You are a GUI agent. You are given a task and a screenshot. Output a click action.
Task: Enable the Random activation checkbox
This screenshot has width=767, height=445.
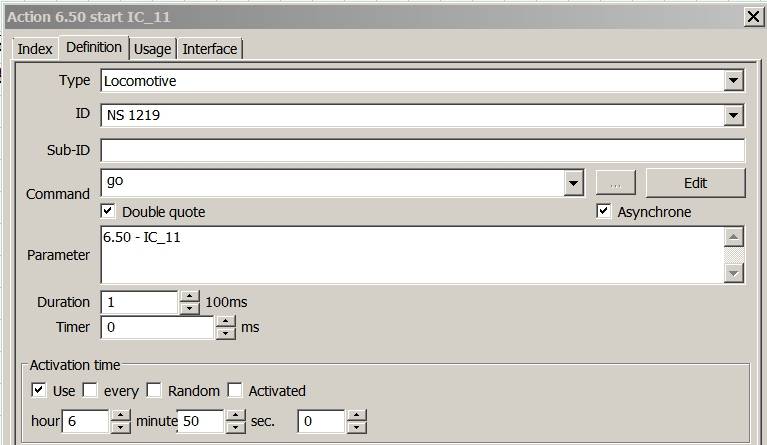pos(155,390)
